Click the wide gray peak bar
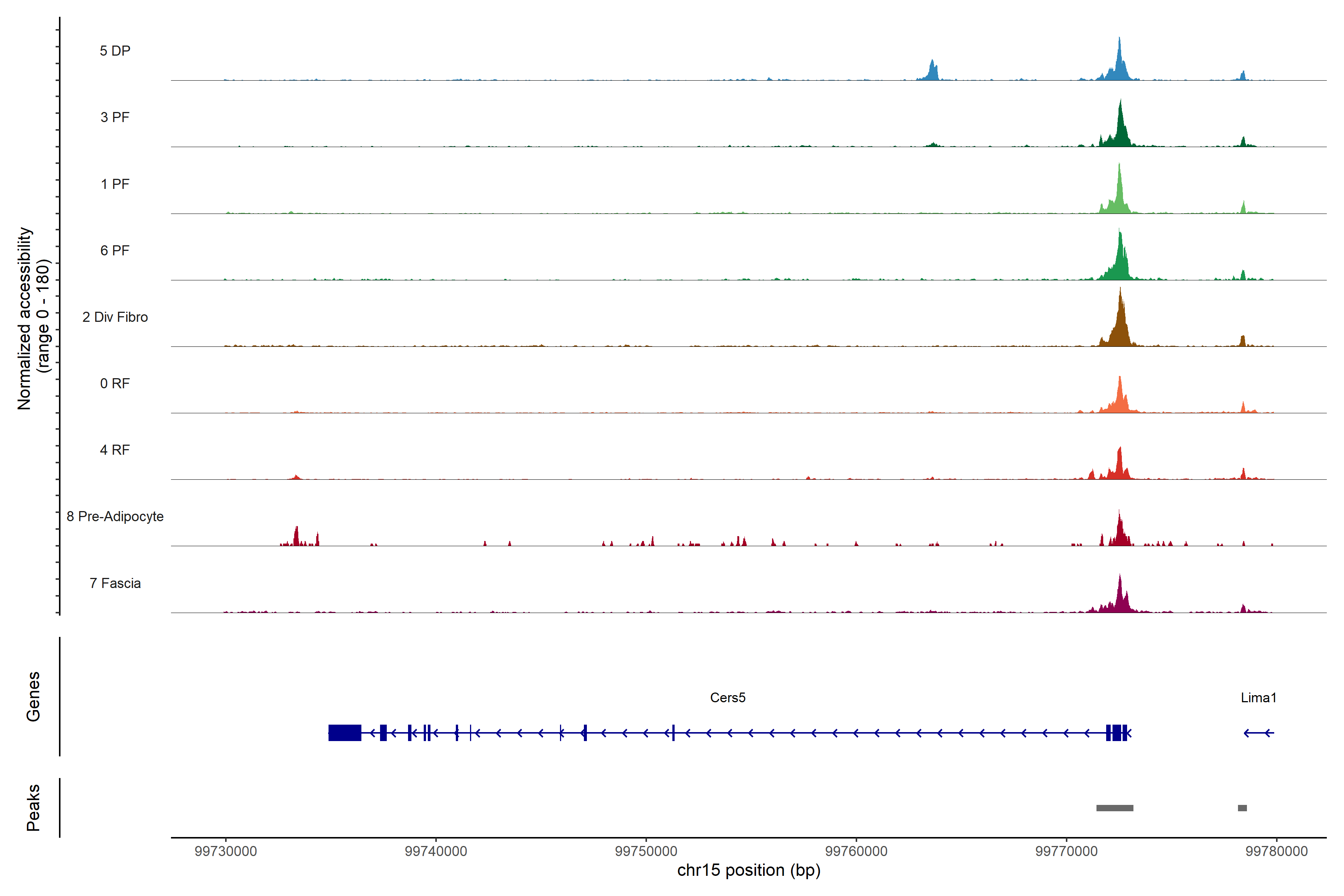The width and height of the screenshot is (1344, 896). [x=1114, y=808]
